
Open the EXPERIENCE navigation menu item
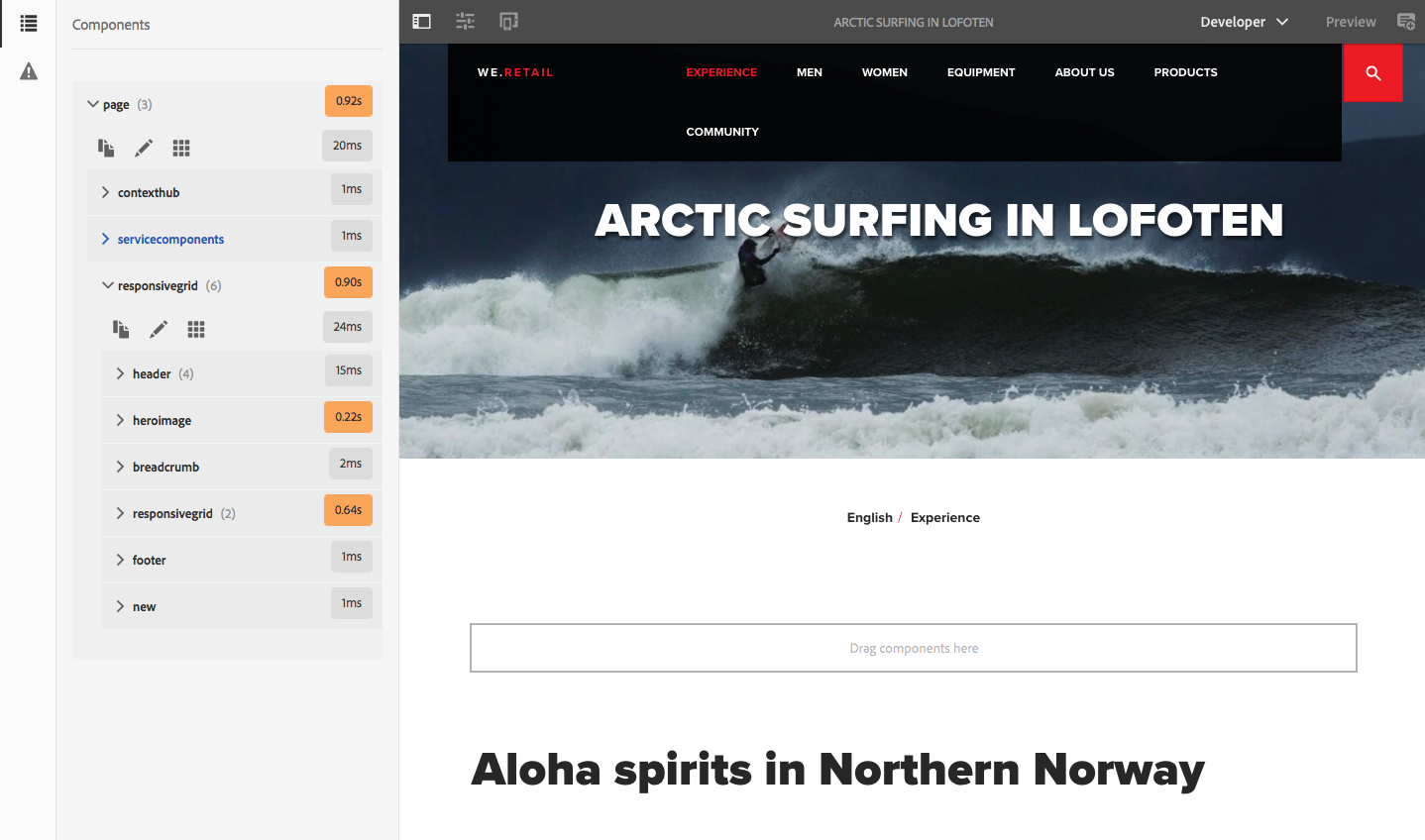(721, 72)
